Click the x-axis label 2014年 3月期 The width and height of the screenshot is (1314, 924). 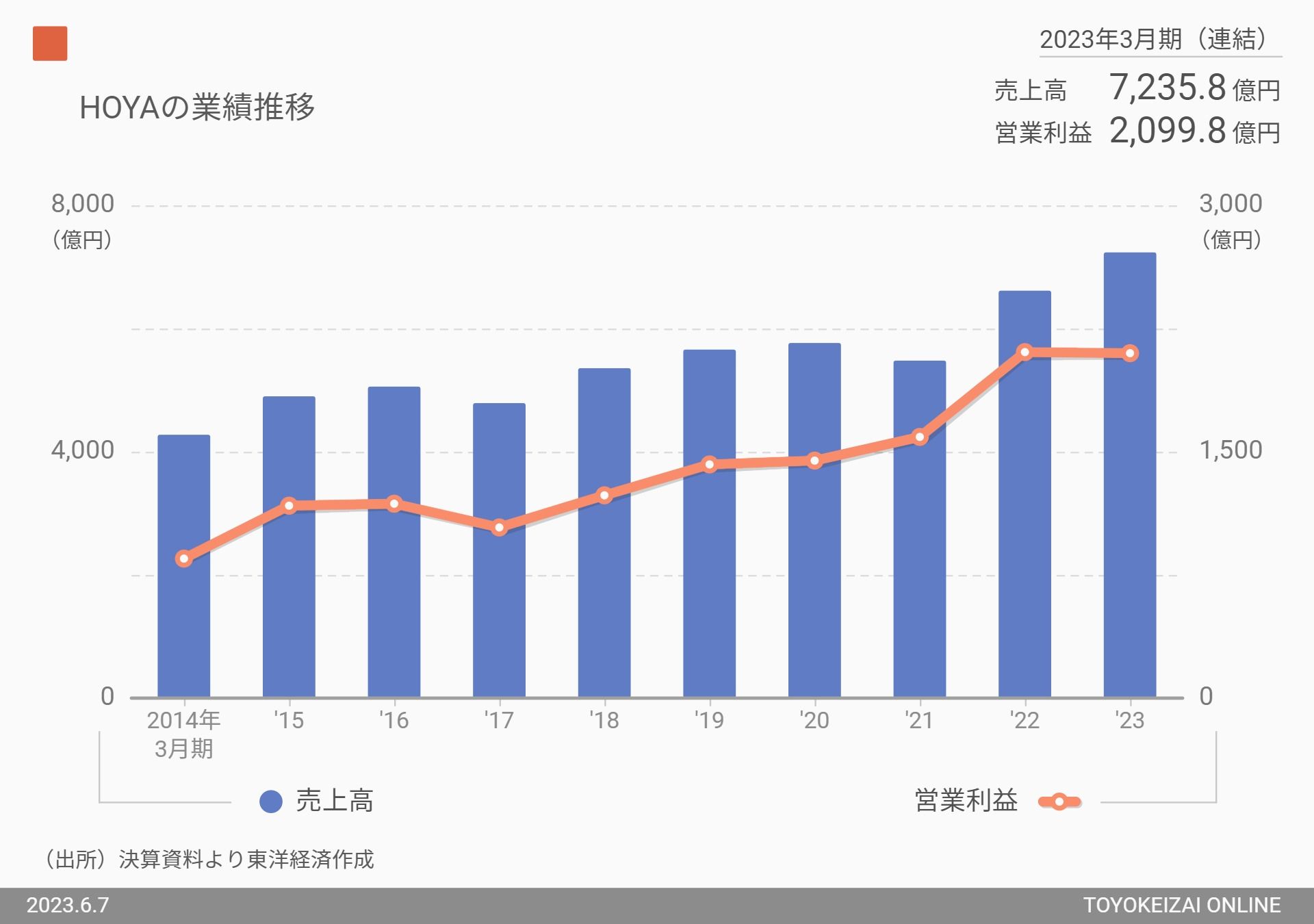(x=183, y=734)
